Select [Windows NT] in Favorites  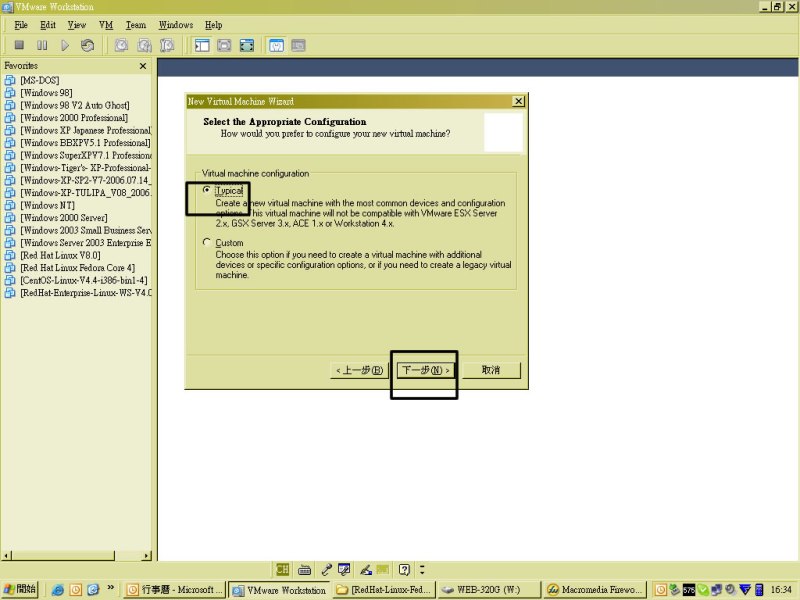coord(47,205)
